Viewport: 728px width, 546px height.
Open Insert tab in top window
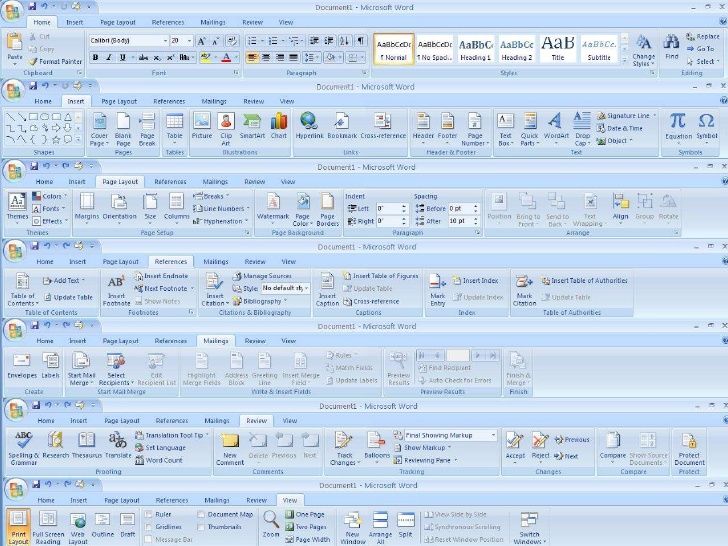point(74,22)
